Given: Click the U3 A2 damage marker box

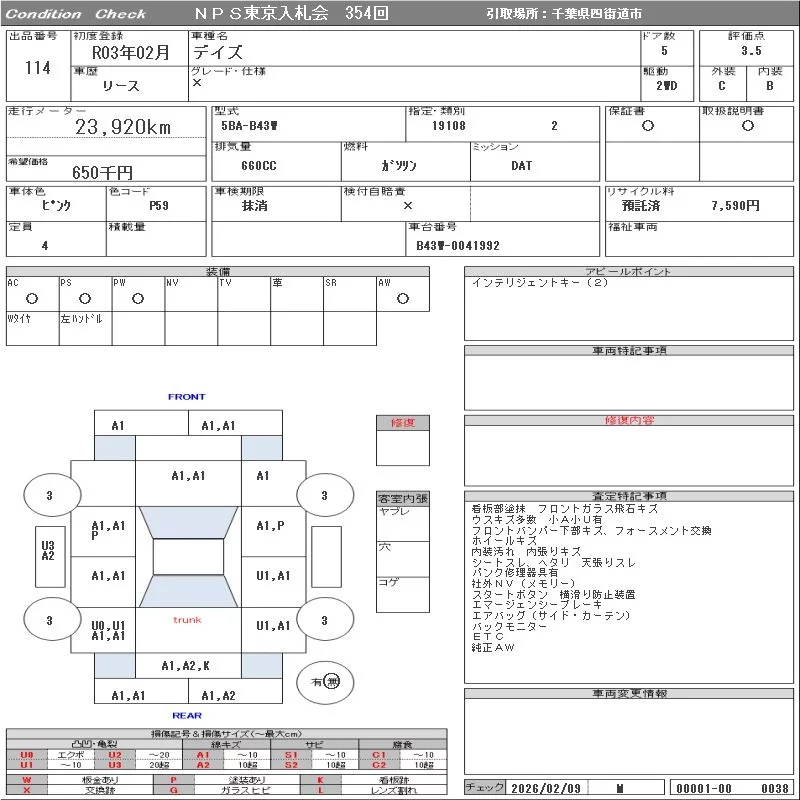Looking at the screenshot, I should 47,551.
